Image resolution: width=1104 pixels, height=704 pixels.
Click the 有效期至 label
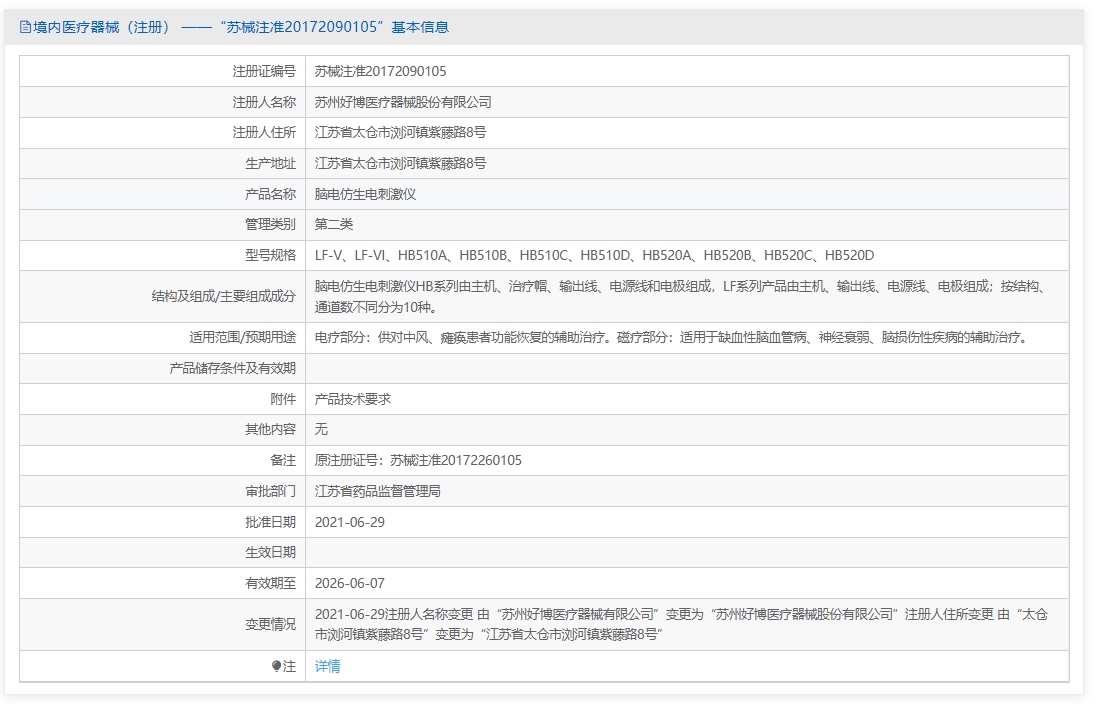tap(270, 584)
